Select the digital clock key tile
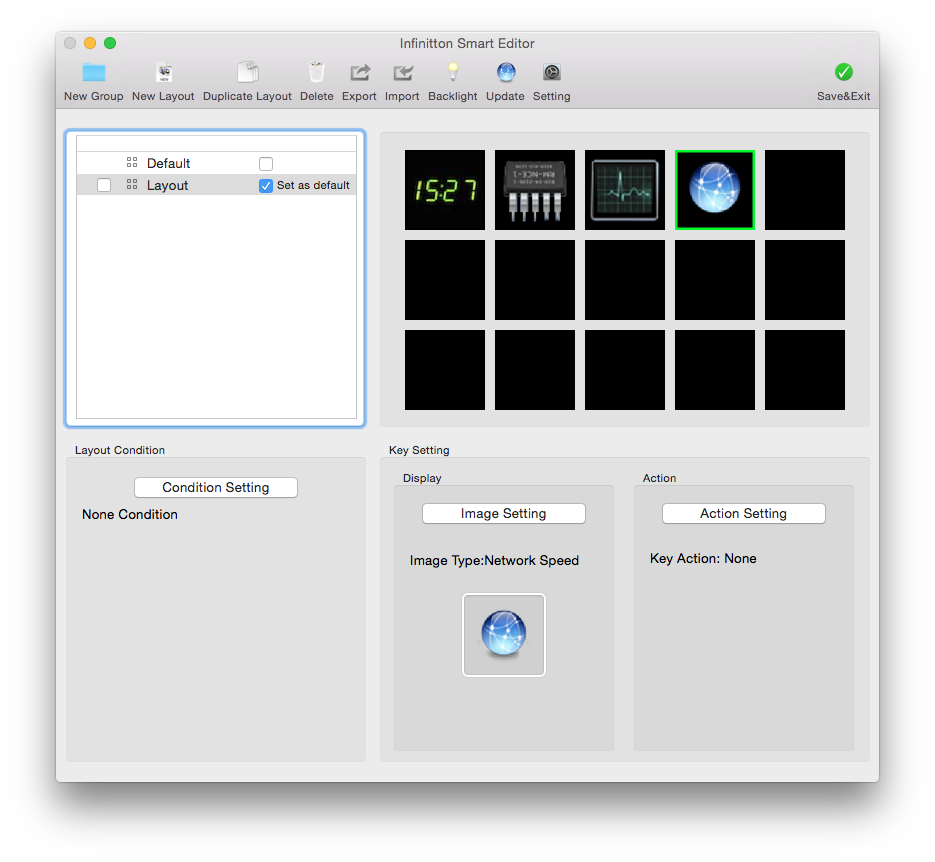 (x=445, y=190)
